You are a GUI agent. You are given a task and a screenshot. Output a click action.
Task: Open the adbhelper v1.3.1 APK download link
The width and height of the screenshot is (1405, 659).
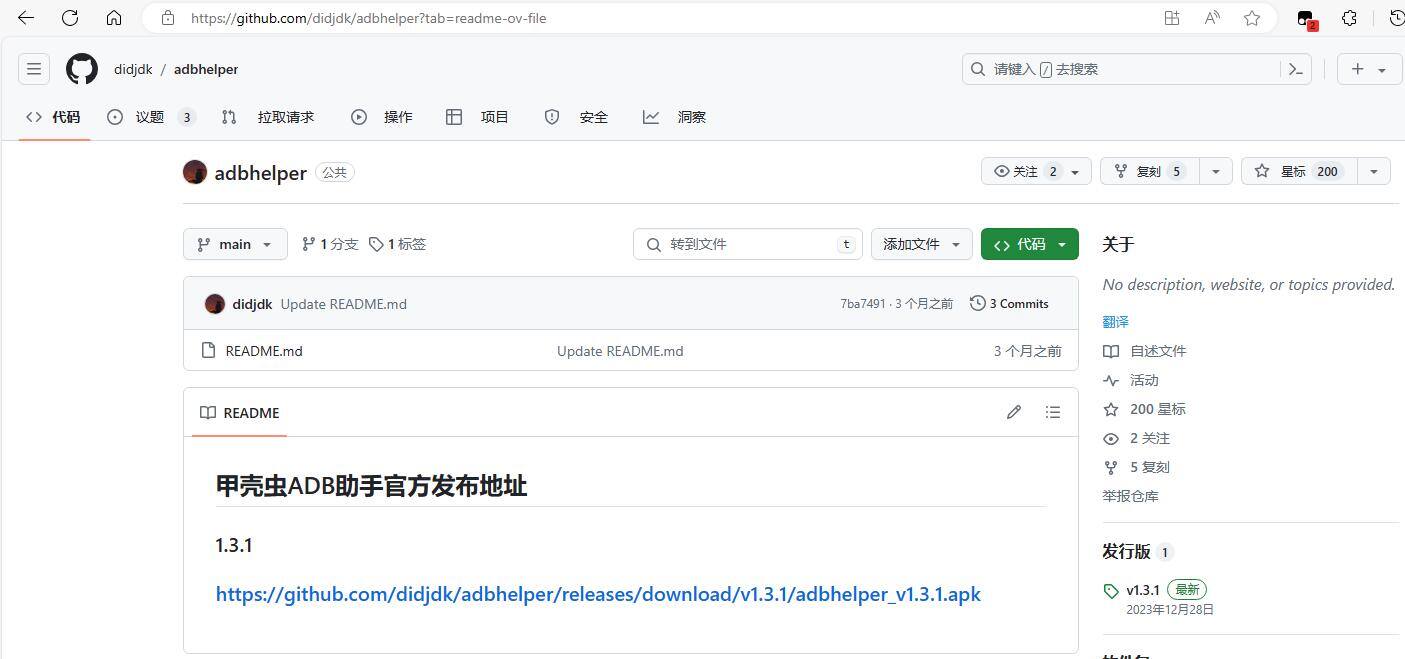(x=598, y=594)
